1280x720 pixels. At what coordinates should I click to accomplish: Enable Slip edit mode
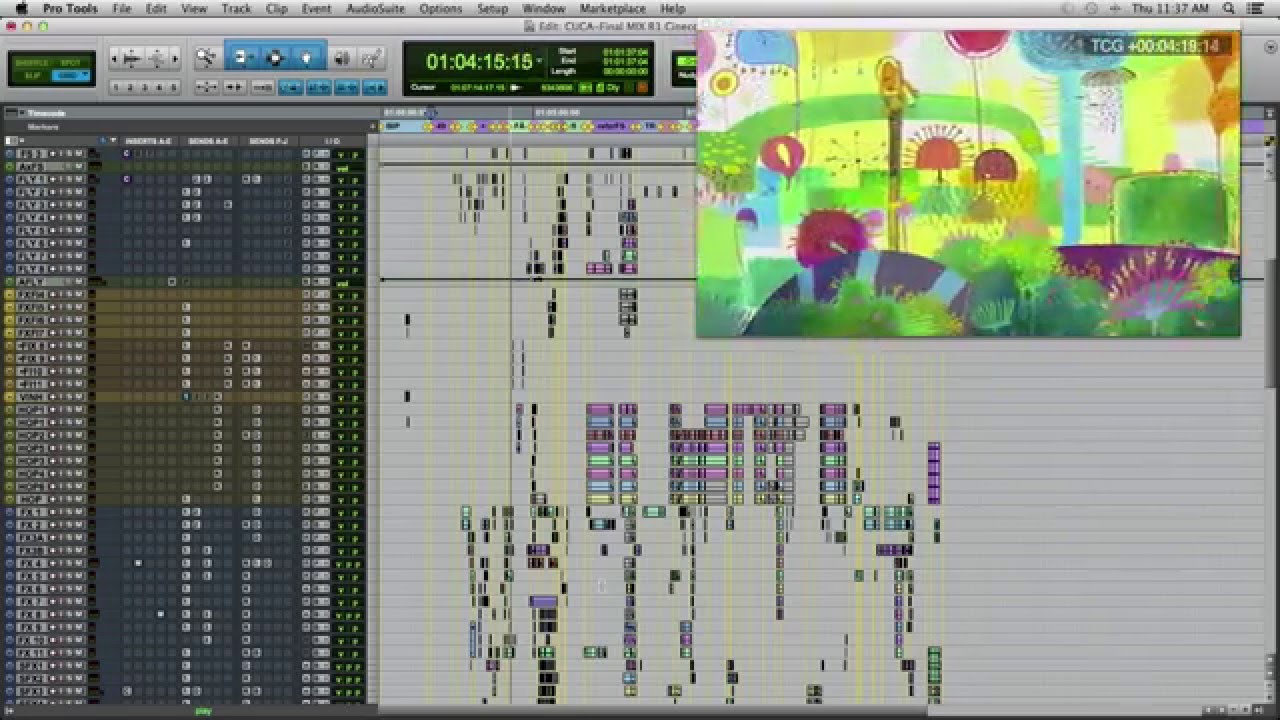[x=31, y=75]
